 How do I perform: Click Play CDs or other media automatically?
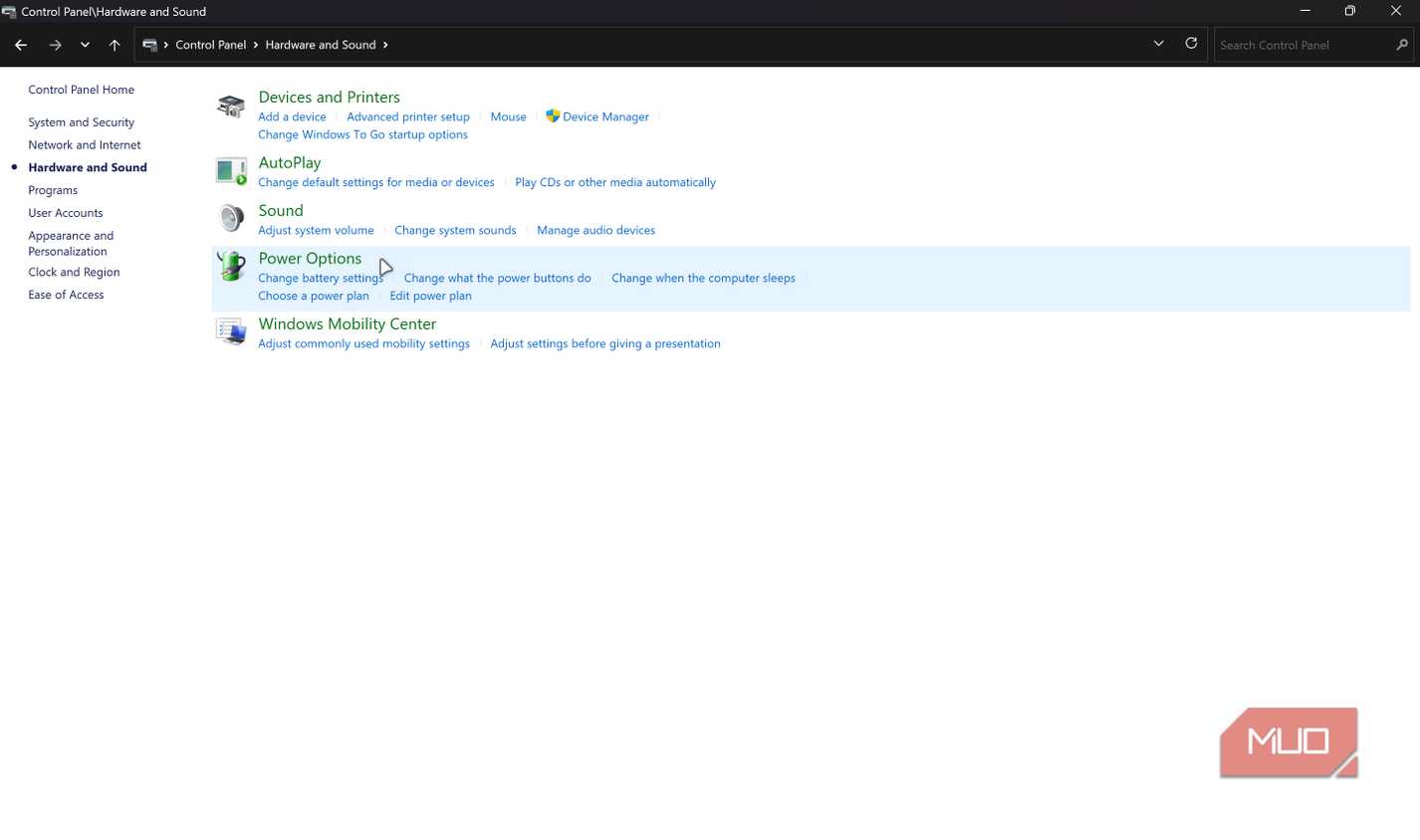click(x=615, y=182)
